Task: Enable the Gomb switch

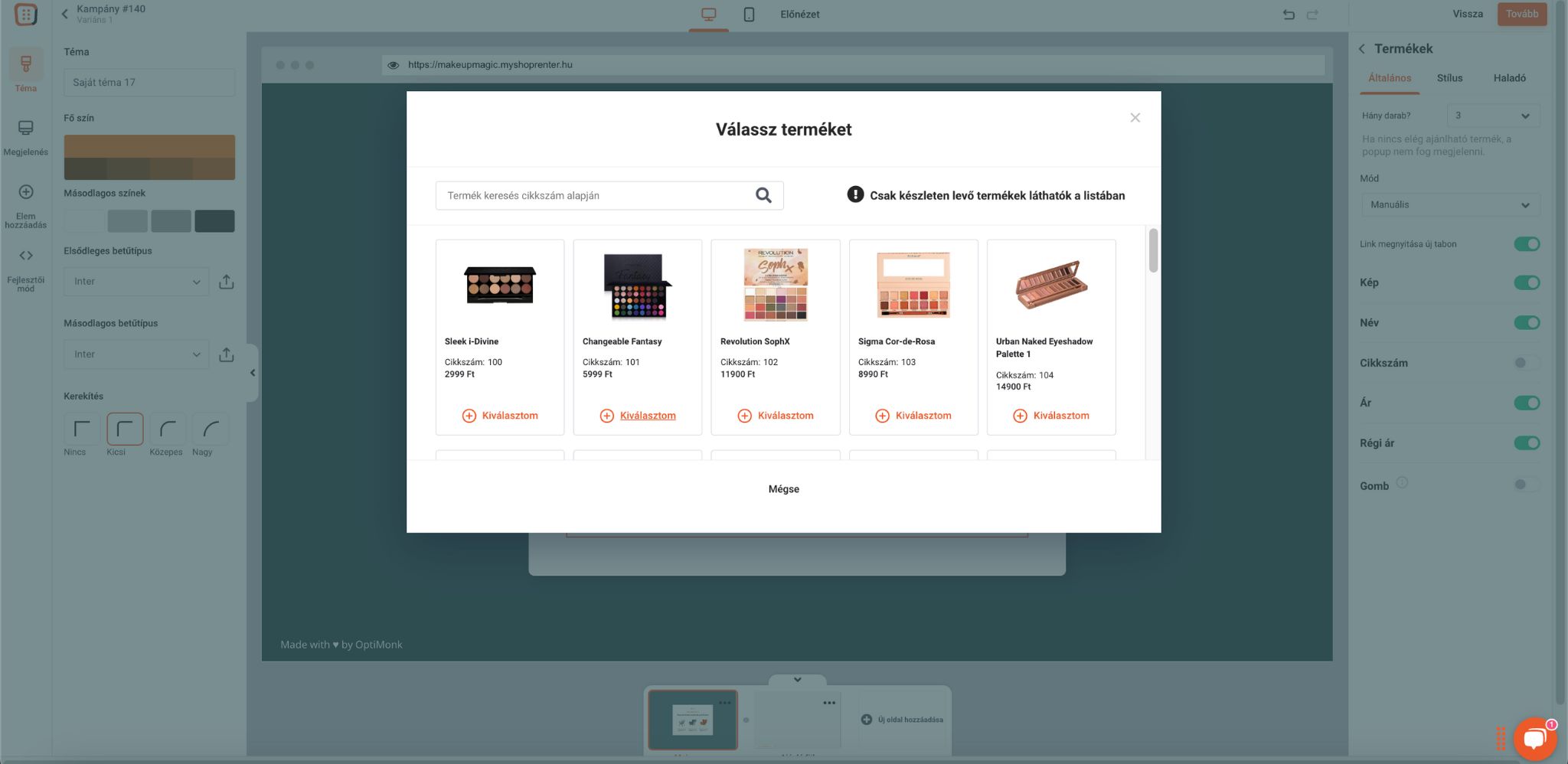Action: 1527,485
